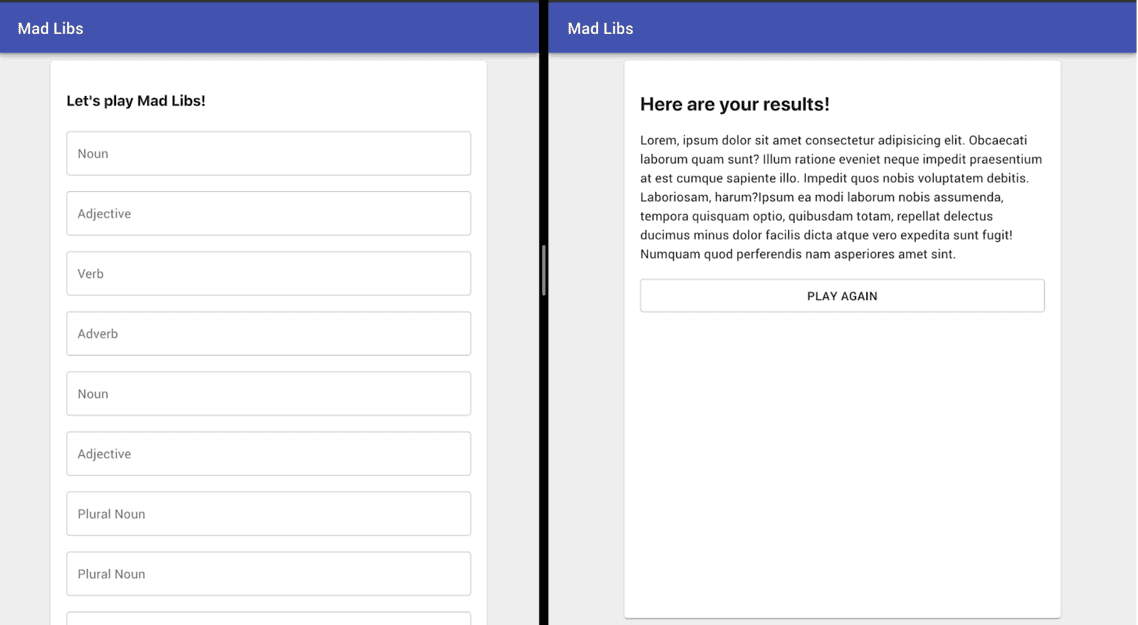Click the topmost Noun input field
1138x625 pixels.
click(268, 154)
